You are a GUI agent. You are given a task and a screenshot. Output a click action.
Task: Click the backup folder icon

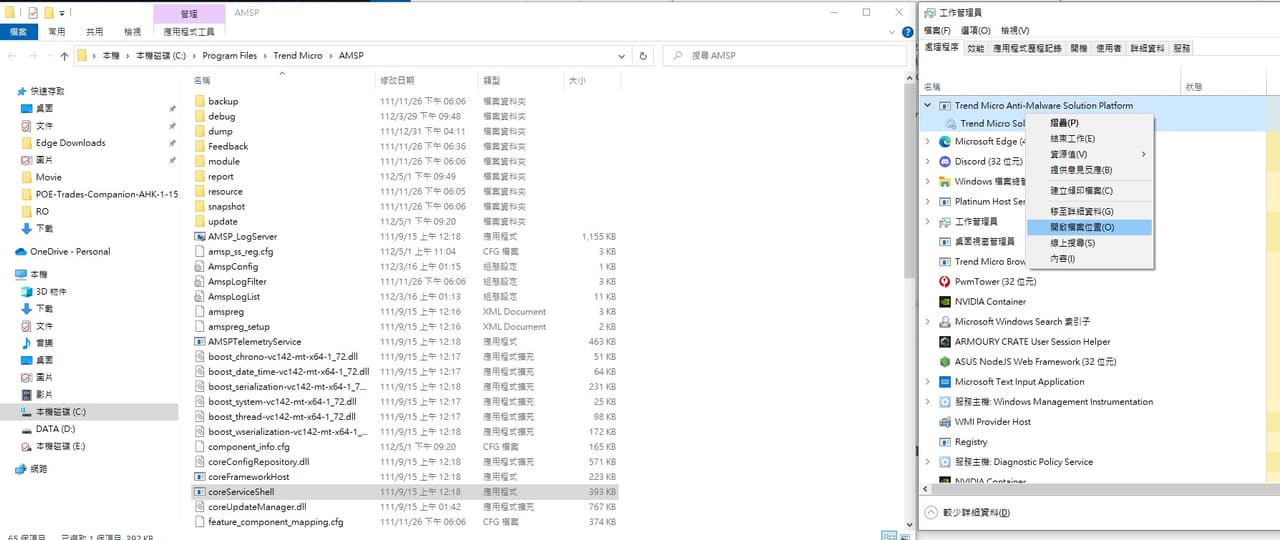(x=200, y=101)
